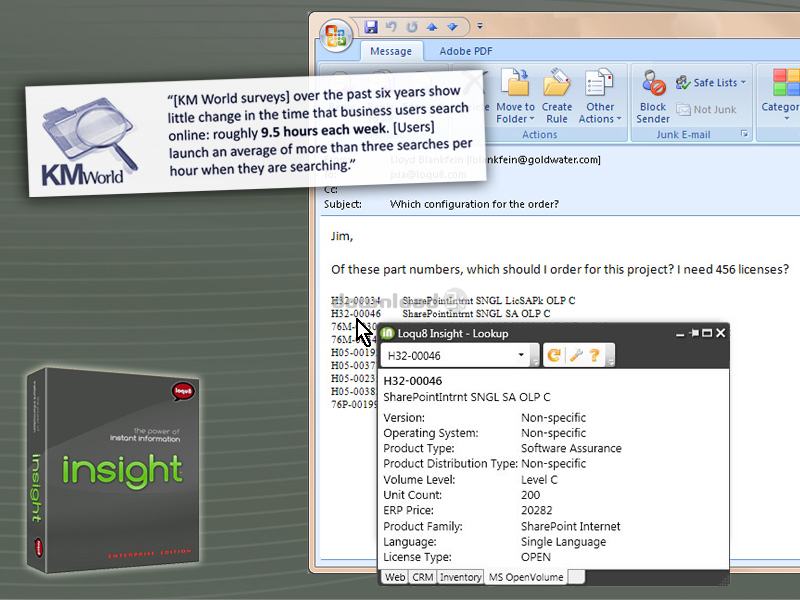This screenshot has width=800, height=600.
Task: Click the 'Software Assurance' product type value
Action: (x=571, y=448)
